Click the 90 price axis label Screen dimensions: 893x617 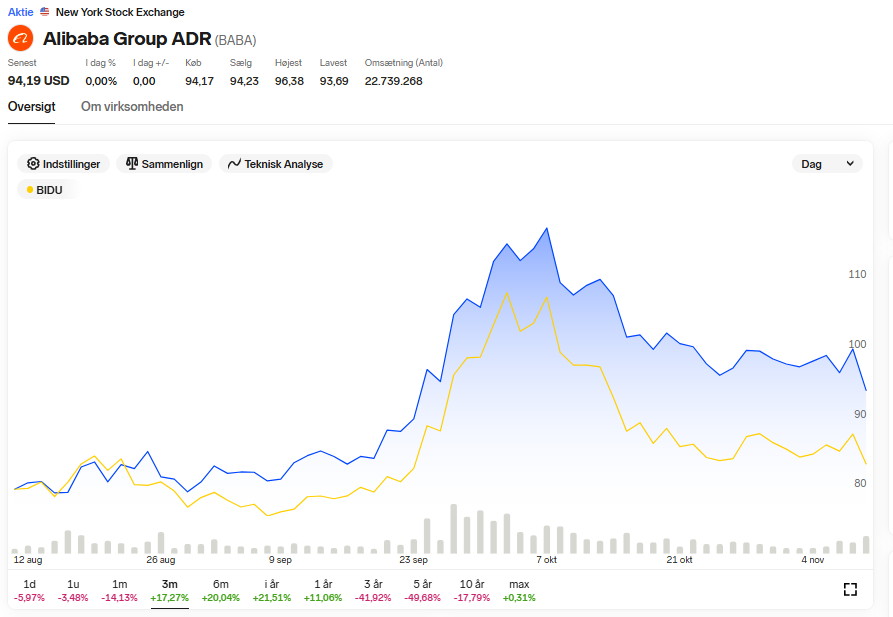point(860,414)
